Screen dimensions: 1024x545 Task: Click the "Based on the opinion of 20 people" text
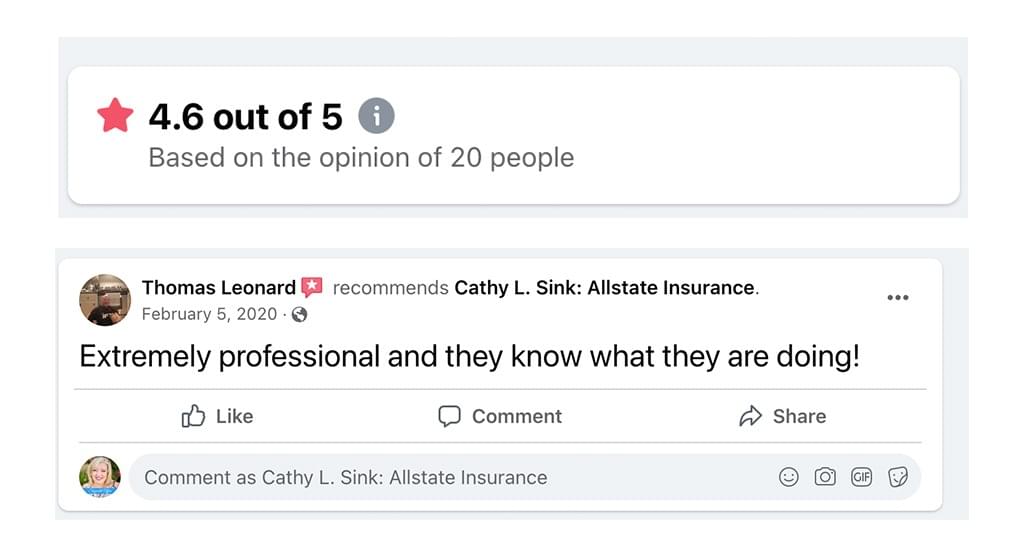361,157
